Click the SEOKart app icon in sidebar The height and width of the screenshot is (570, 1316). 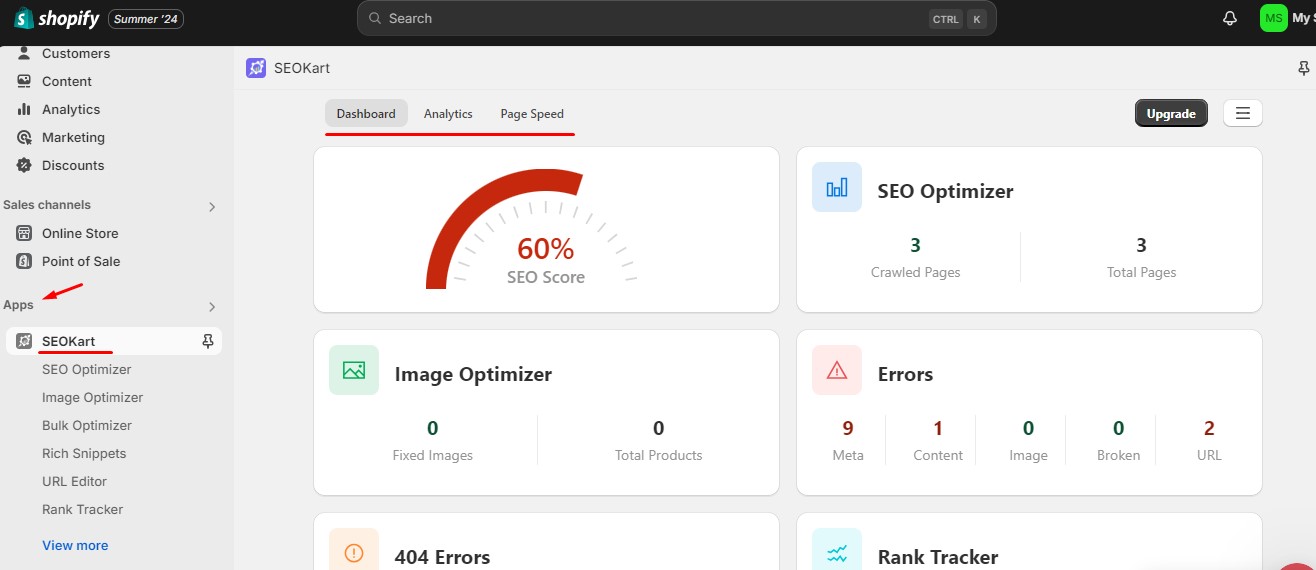coord(24,341)
